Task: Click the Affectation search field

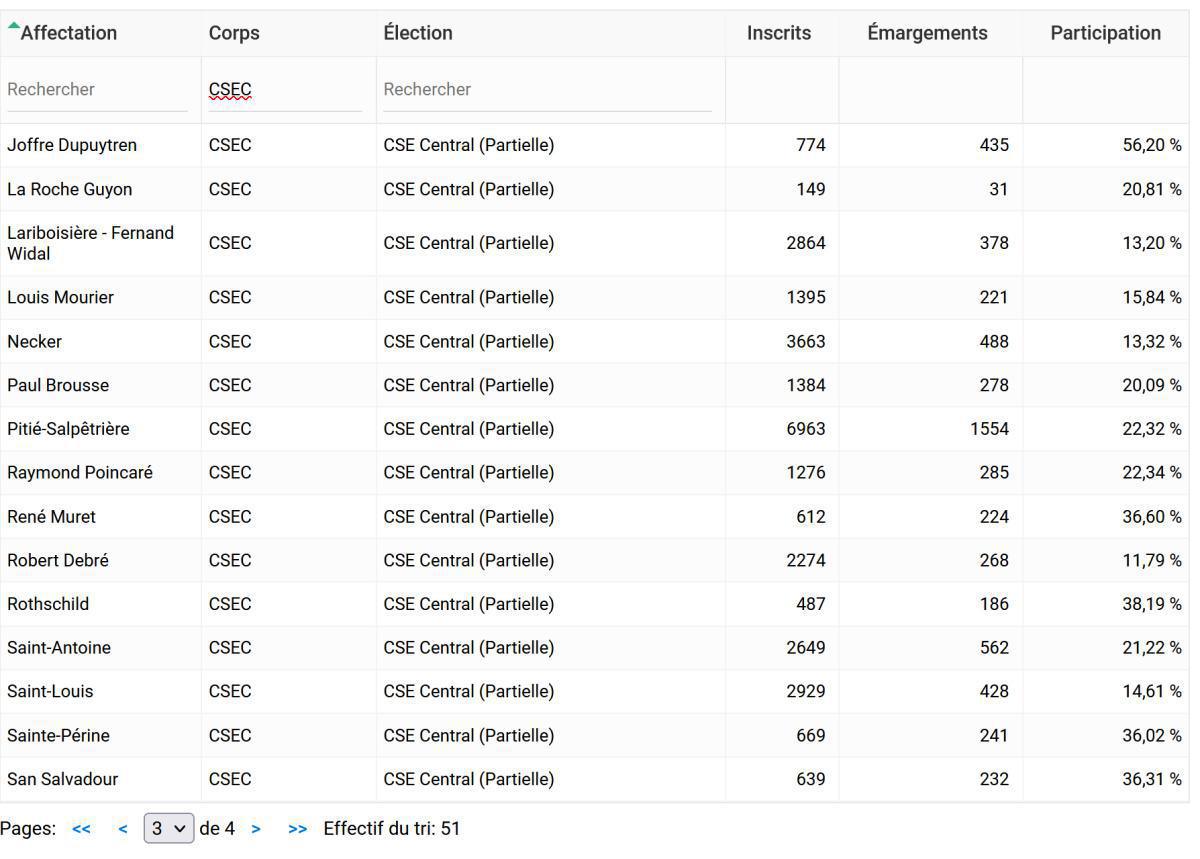Action: pyautogui.click(x=97, y=90)
